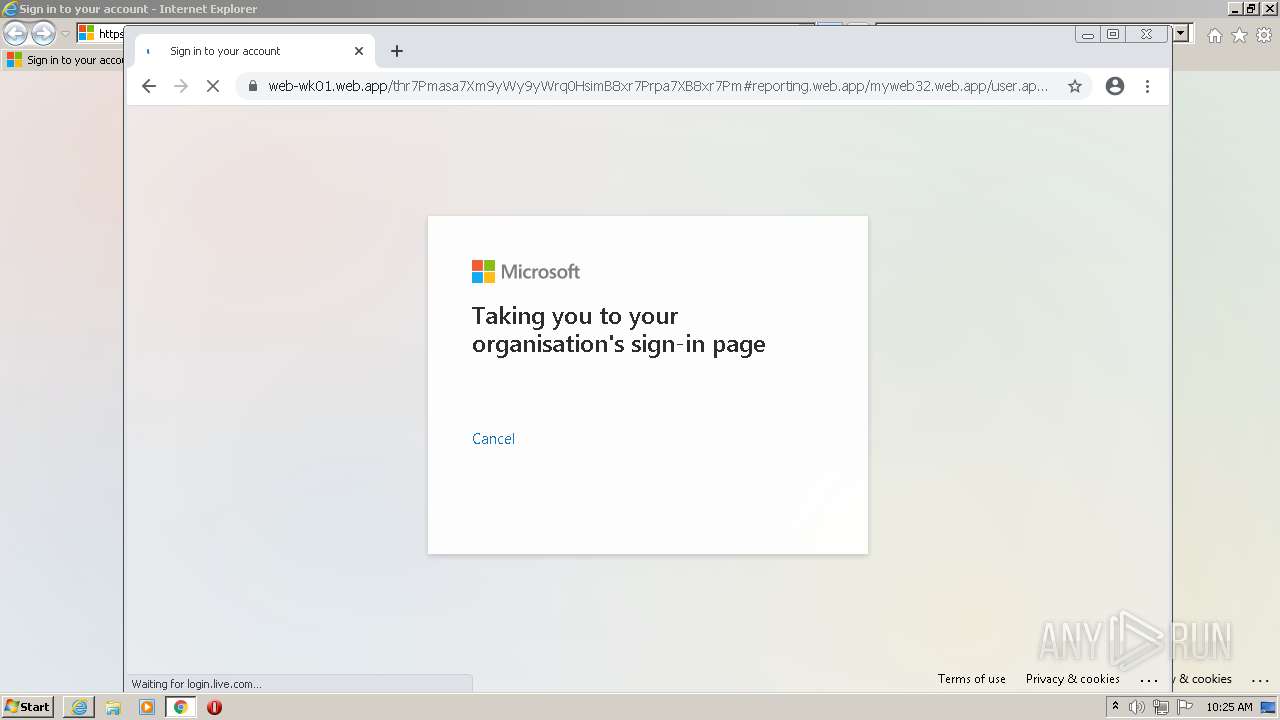Viewport: 1280px width, 720px height.
Task: Select the 'Sign in to your account' Chrome tab
Action: click(255, 51)
